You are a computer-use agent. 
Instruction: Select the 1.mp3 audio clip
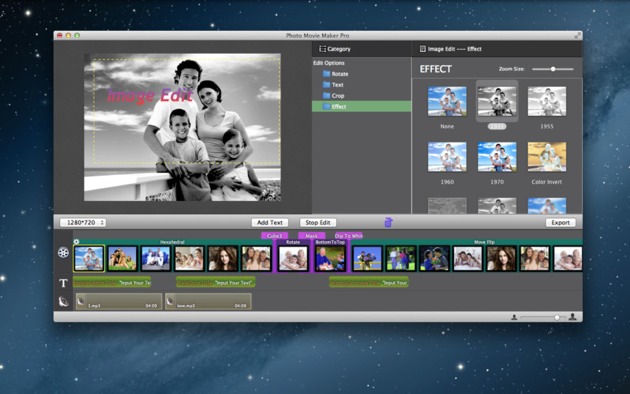119,301
